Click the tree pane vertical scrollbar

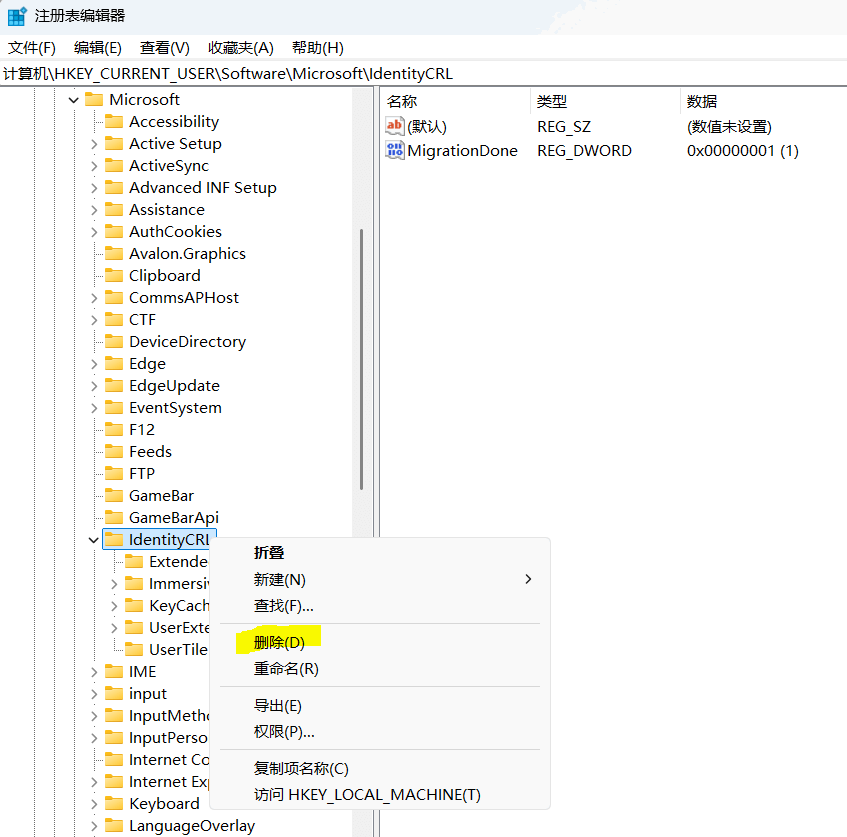pyautogui.click(x=361, y=360)
